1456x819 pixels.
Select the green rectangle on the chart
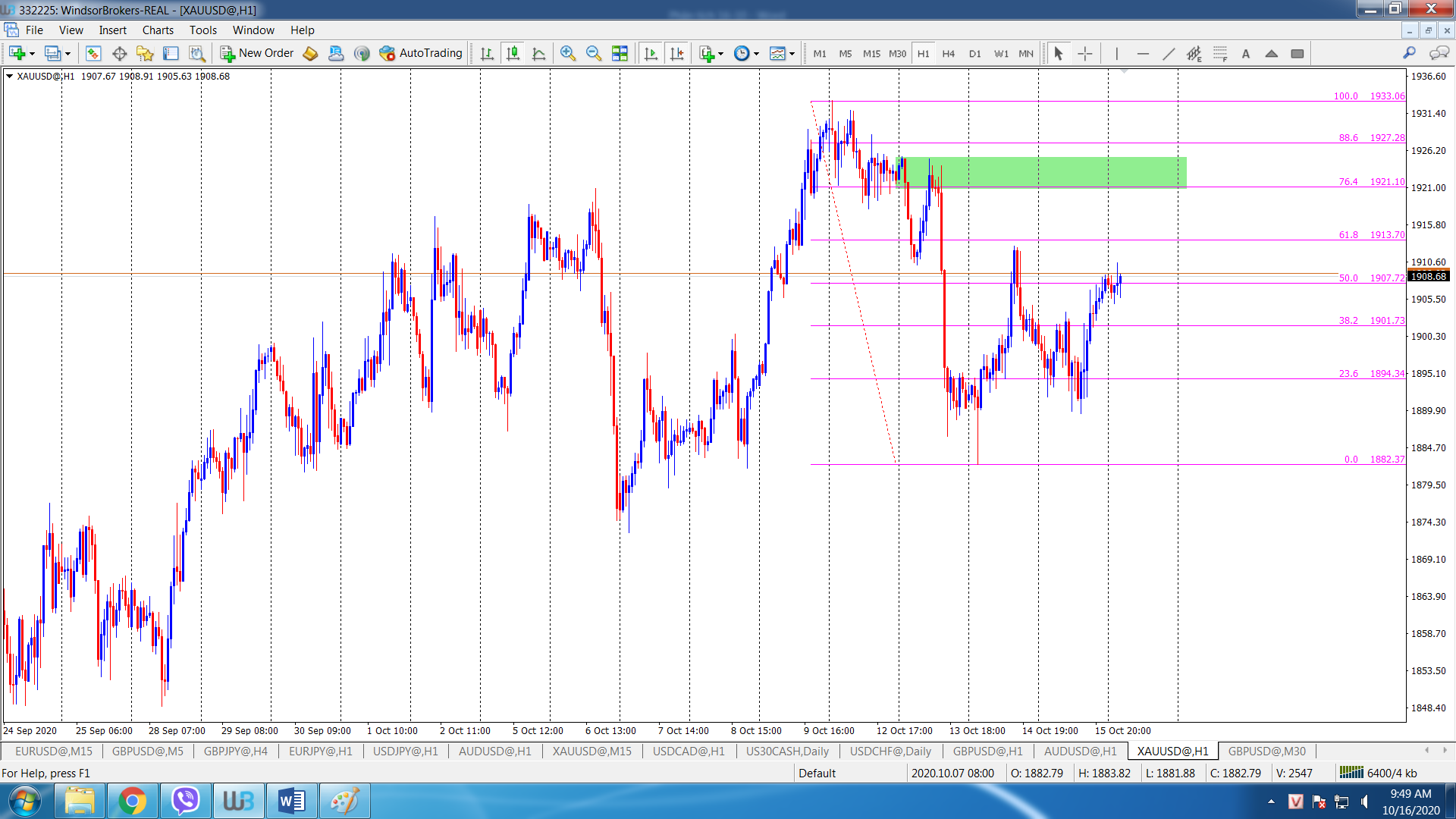(x=1042, y=171)
